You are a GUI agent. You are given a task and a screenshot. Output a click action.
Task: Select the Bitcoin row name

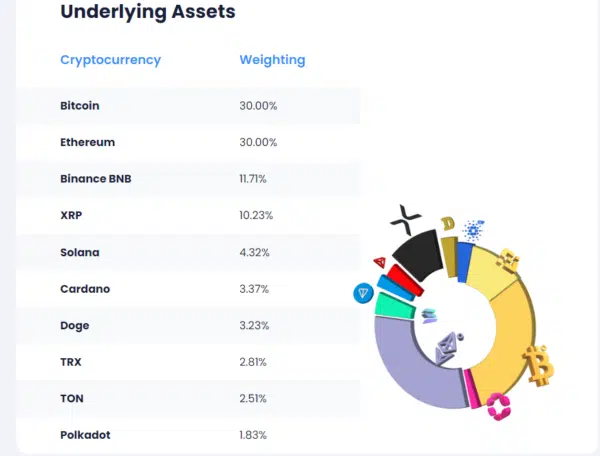click(x=80, y=106)
